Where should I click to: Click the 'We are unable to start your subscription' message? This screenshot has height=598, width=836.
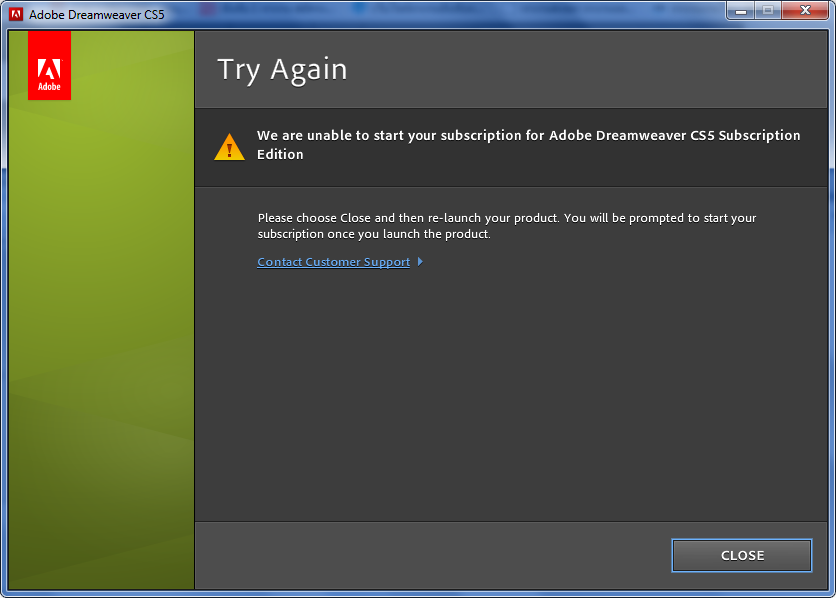point(528,144)
